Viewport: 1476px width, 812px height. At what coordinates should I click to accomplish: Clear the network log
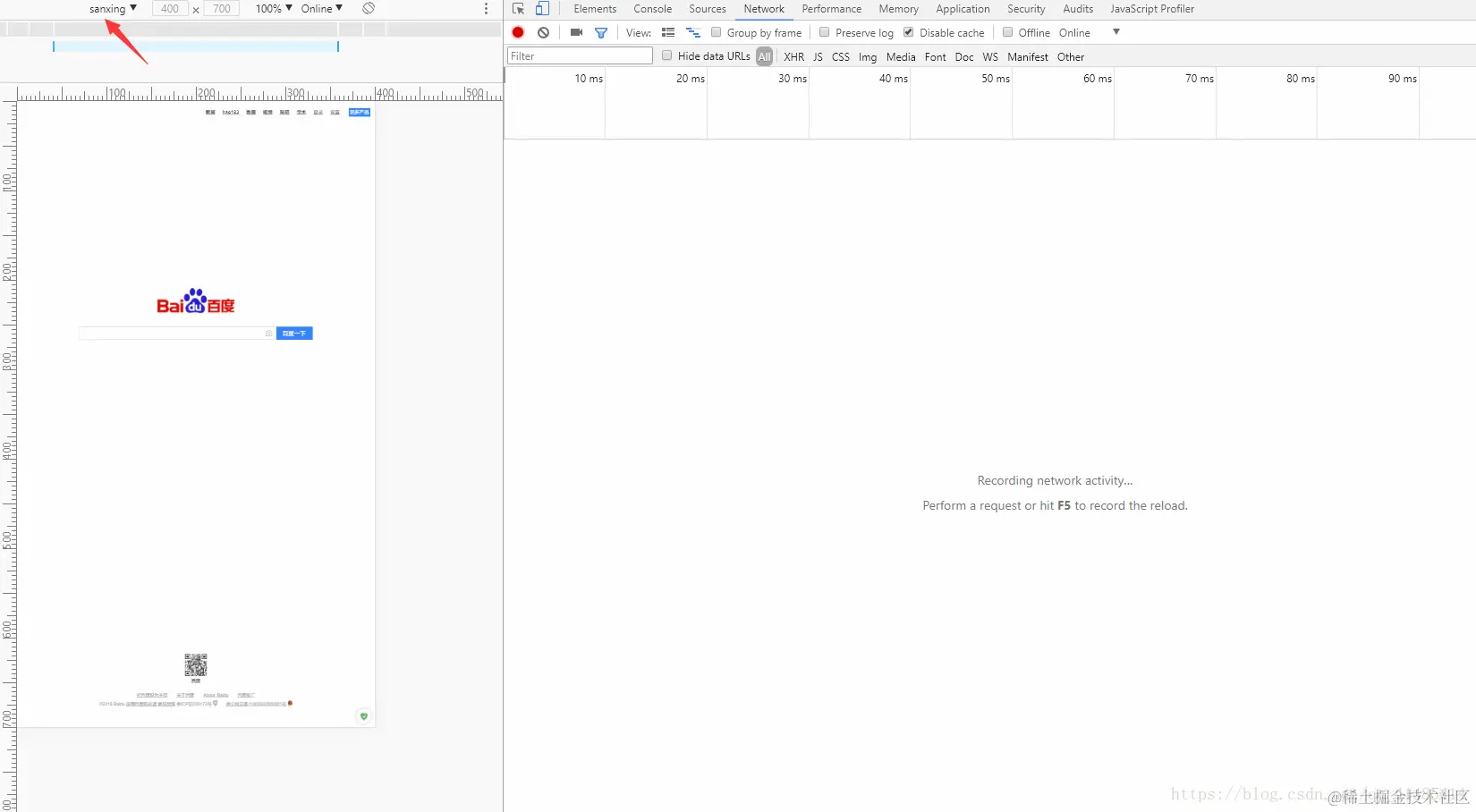pos(543,32)
